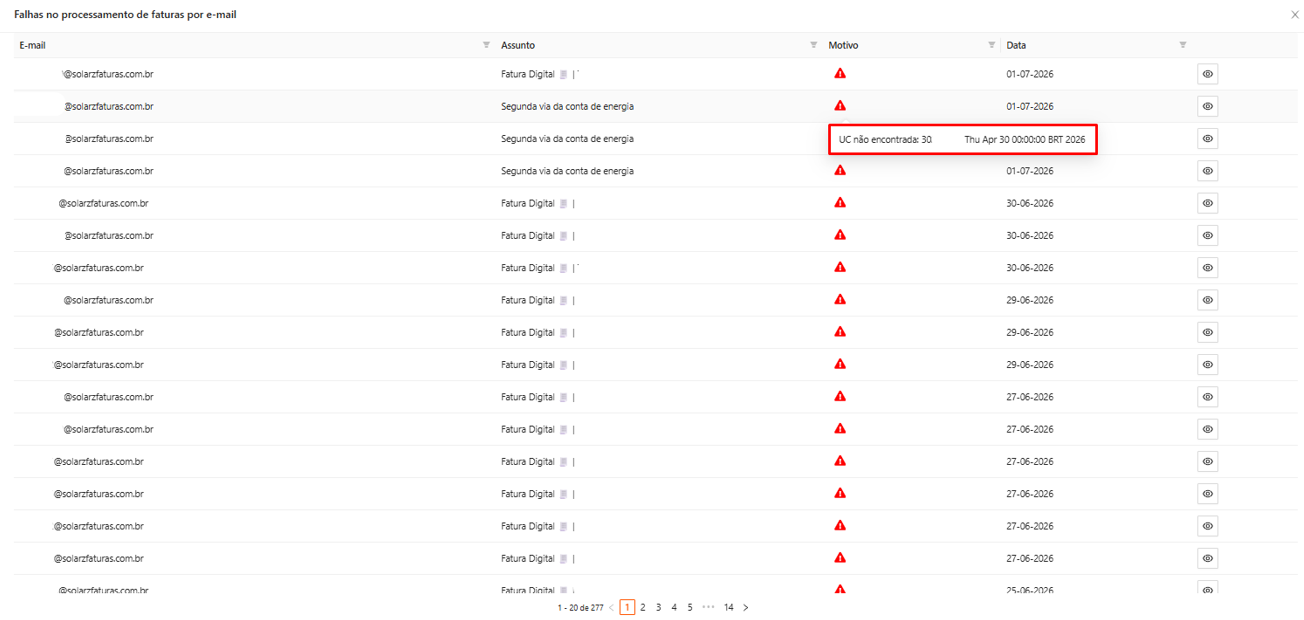The image size is (1304, 620).
Task: Go to page 2 of results
Action: pos(643,607)
